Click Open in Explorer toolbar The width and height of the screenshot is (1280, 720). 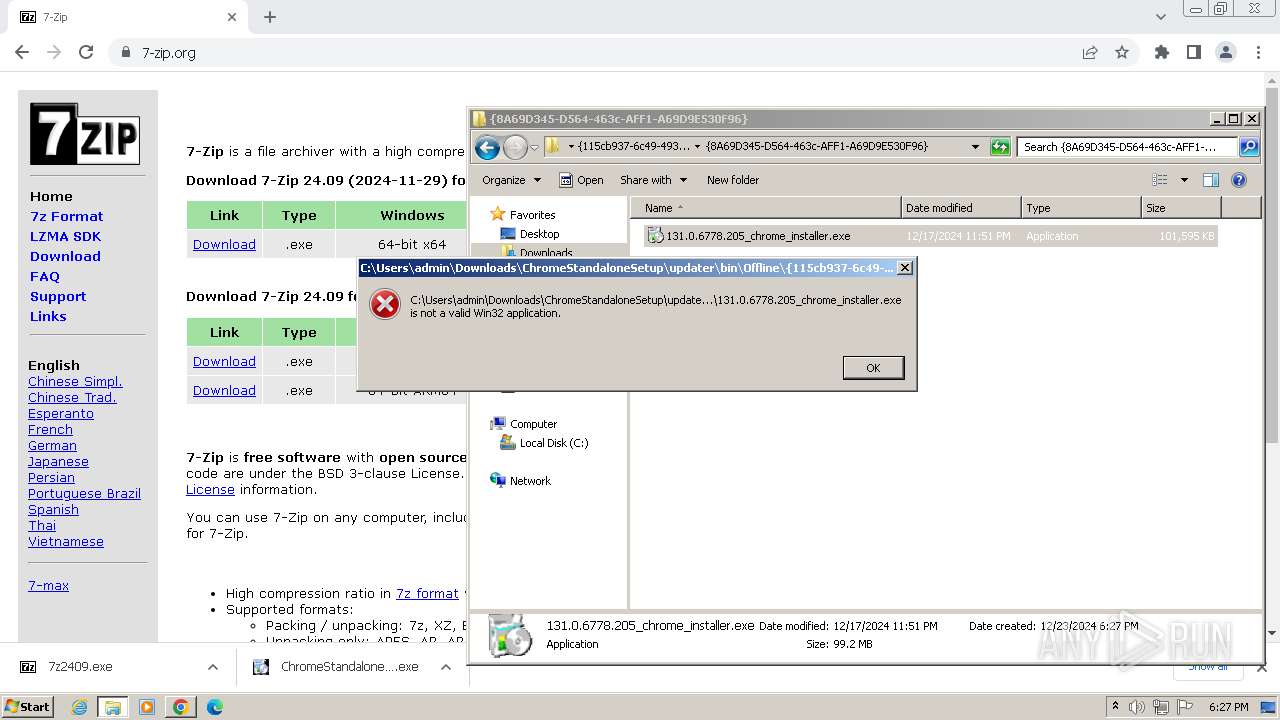coord(581,180)
